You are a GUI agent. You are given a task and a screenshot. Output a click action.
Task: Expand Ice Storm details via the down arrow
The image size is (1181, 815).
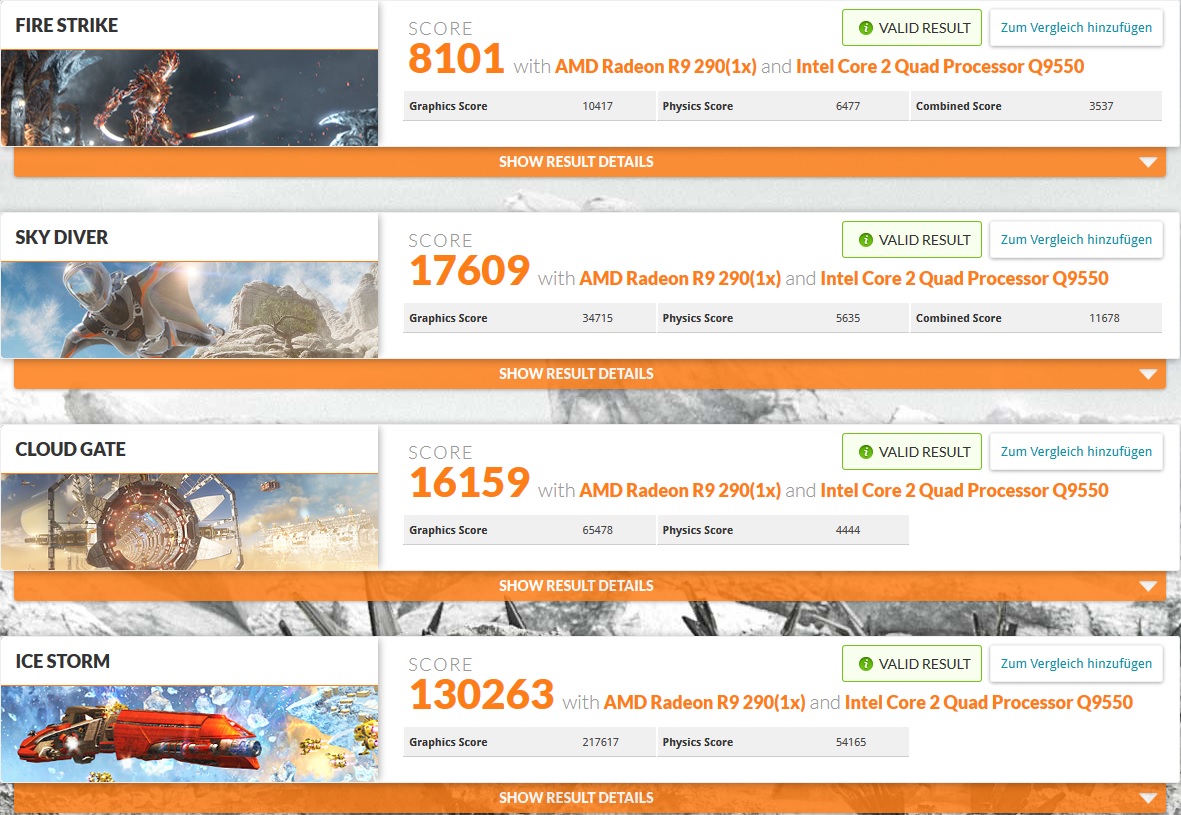1148,798
